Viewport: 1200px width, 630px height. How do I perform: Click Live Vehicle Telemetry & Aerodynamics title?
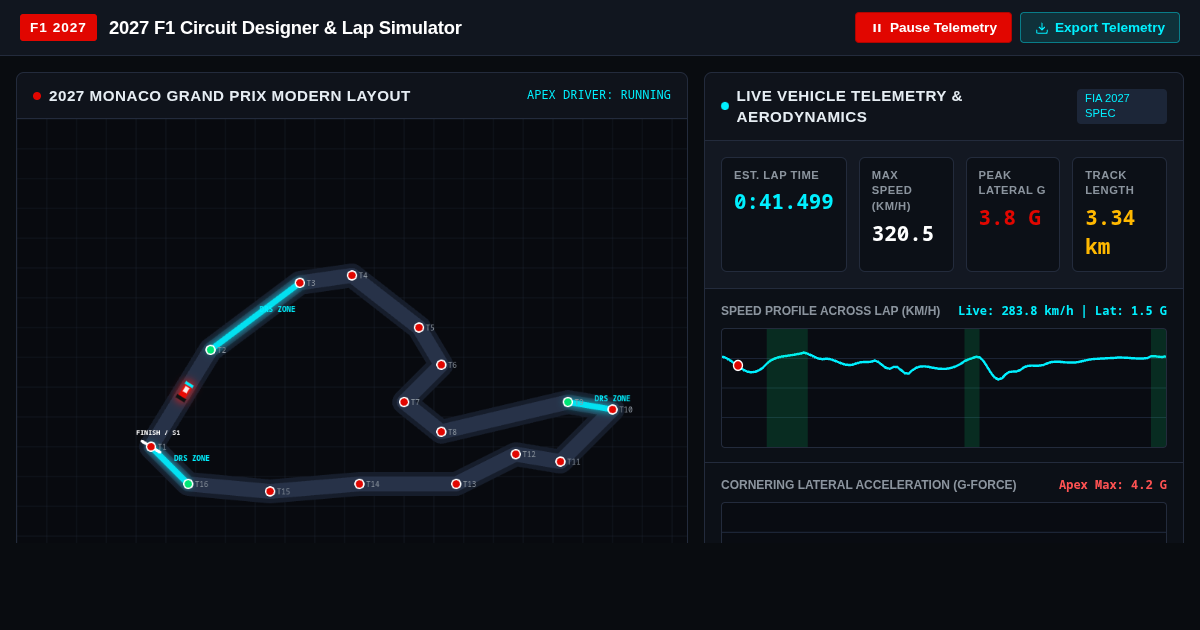pos(850,106)
